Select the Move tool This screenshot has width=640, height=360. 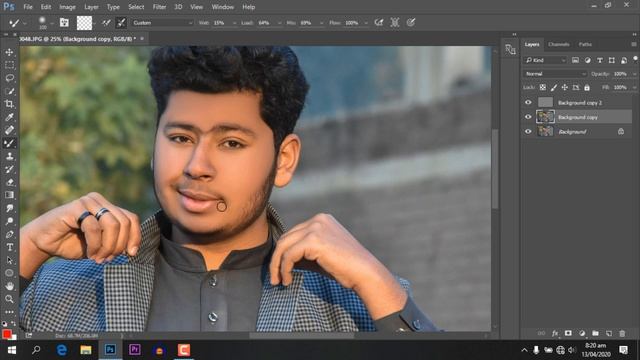[x=9, y=52]
